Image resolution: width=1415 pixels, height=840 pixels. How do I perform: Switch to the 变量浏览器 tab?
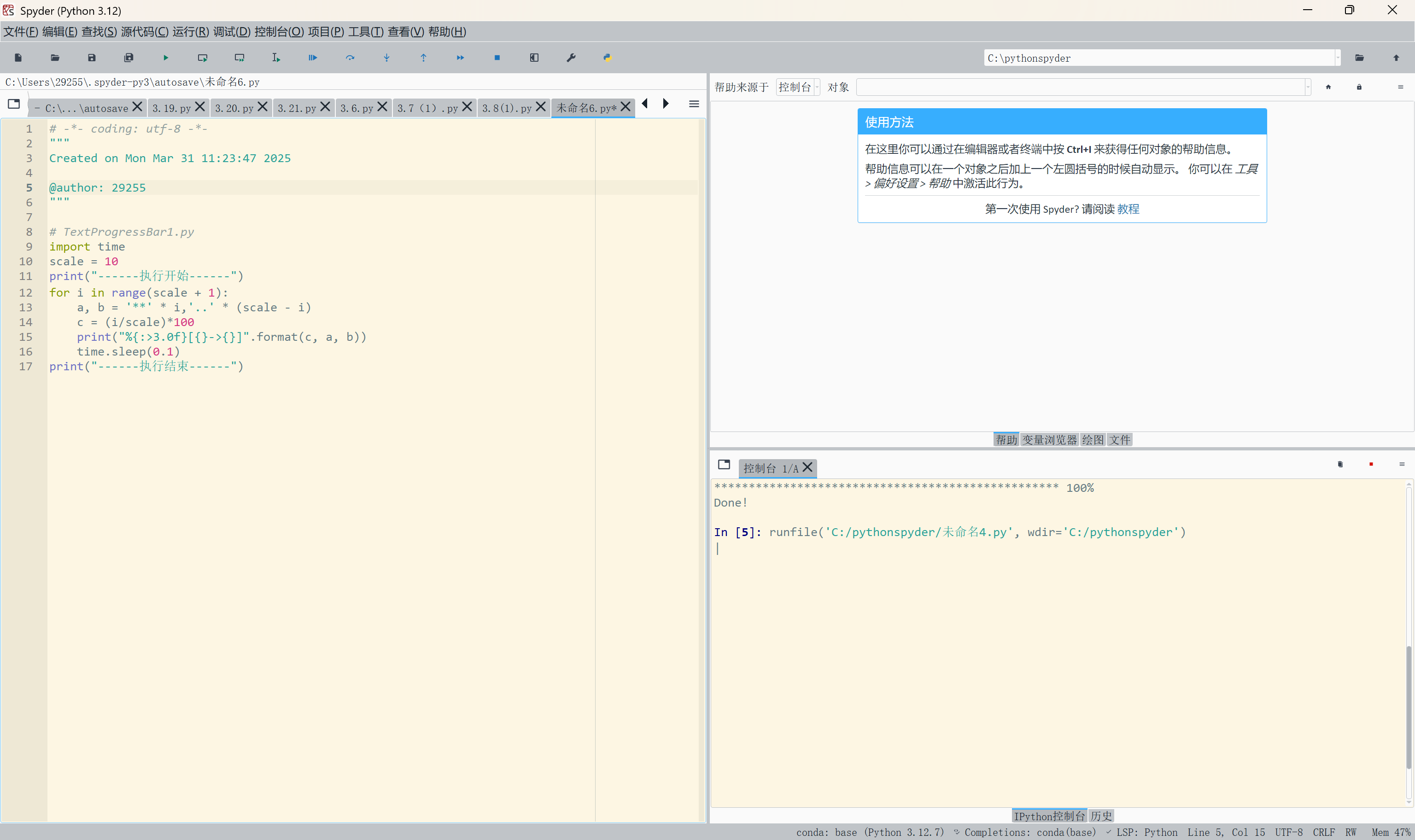pyautogui.click(x=1049, y=440)
